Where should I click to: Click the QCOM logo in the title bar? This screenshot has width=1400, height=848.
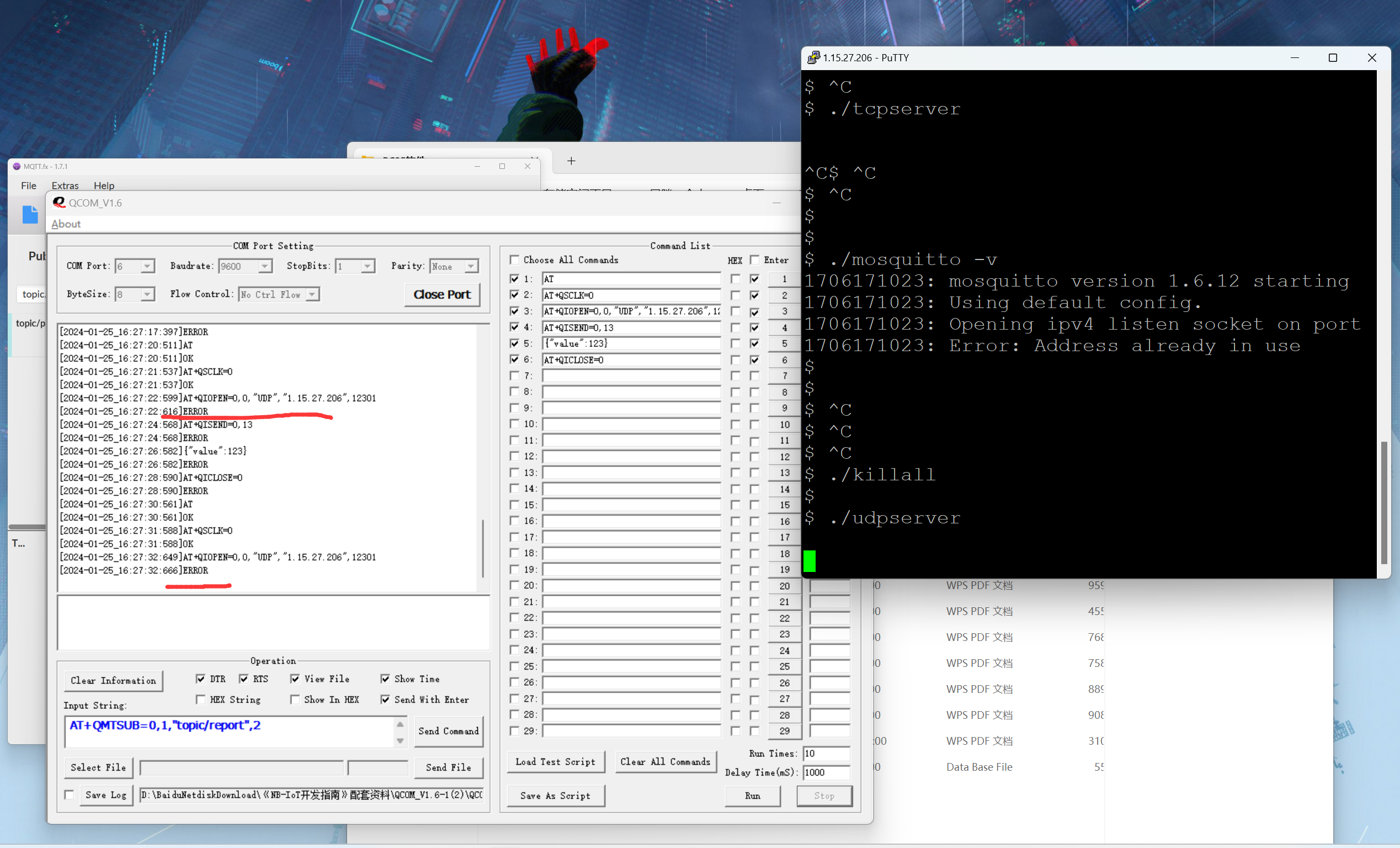click(59, 202)
